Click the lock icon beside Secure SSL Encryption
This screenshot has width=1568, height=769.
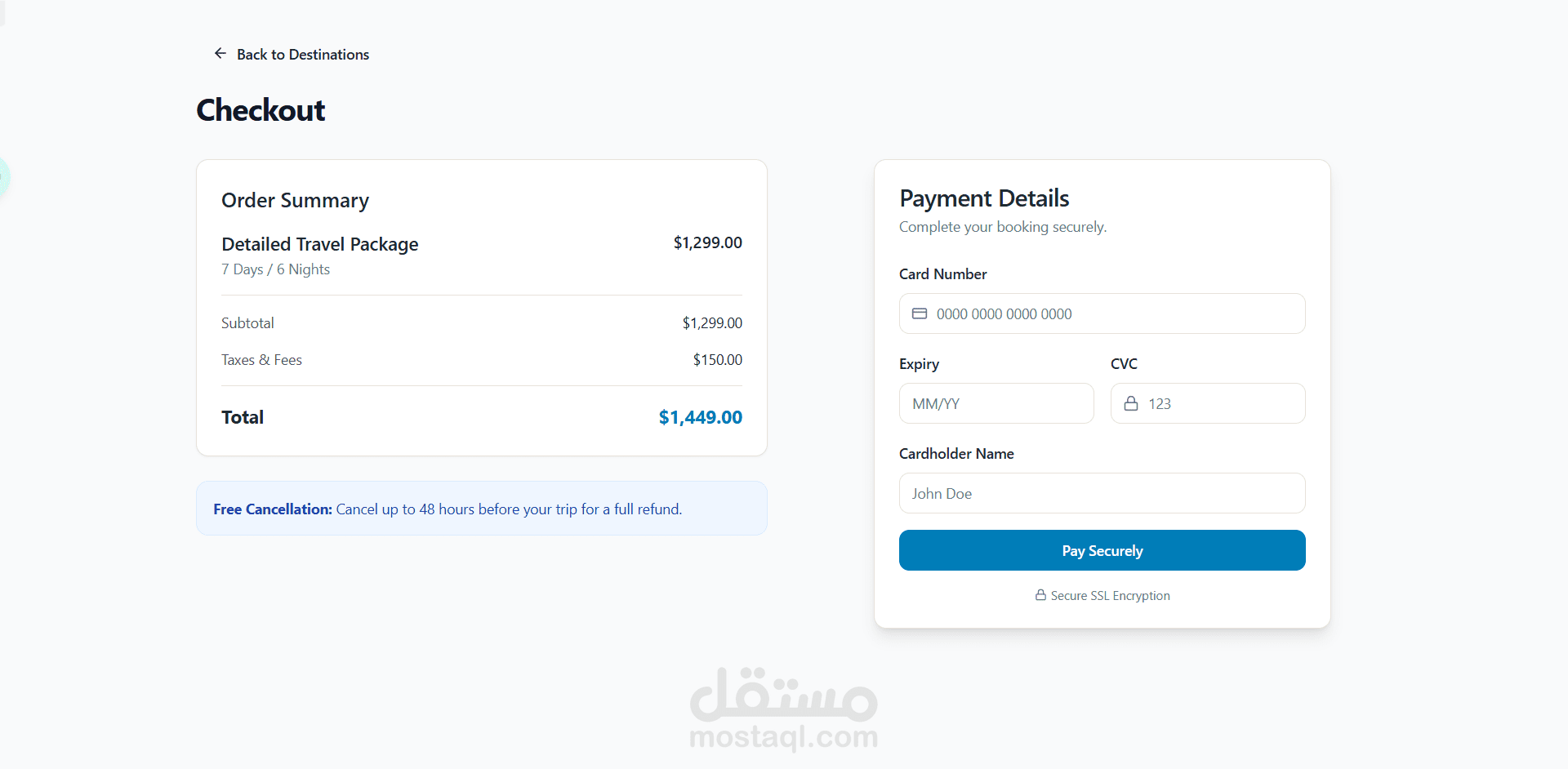pyautogui.click(x=1040, y=595)
